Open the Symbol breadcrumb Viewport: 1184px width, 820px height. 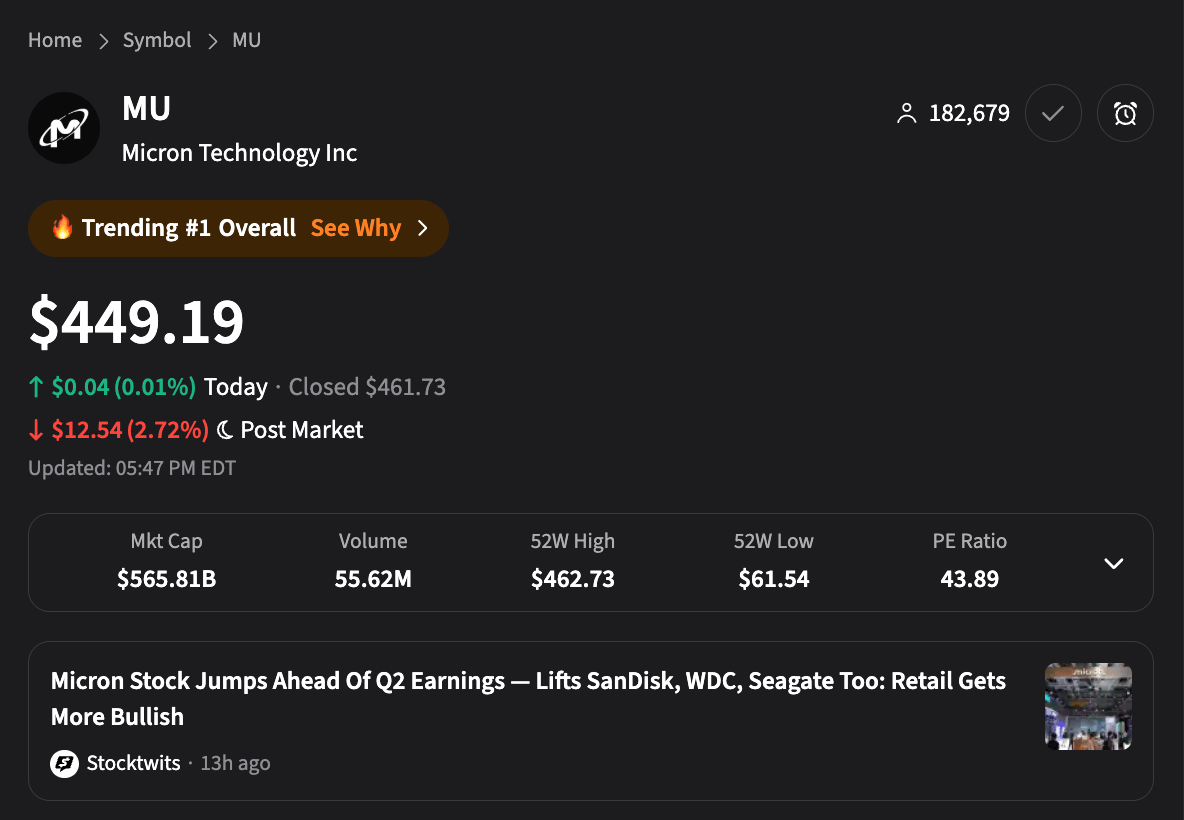point(157,40)
